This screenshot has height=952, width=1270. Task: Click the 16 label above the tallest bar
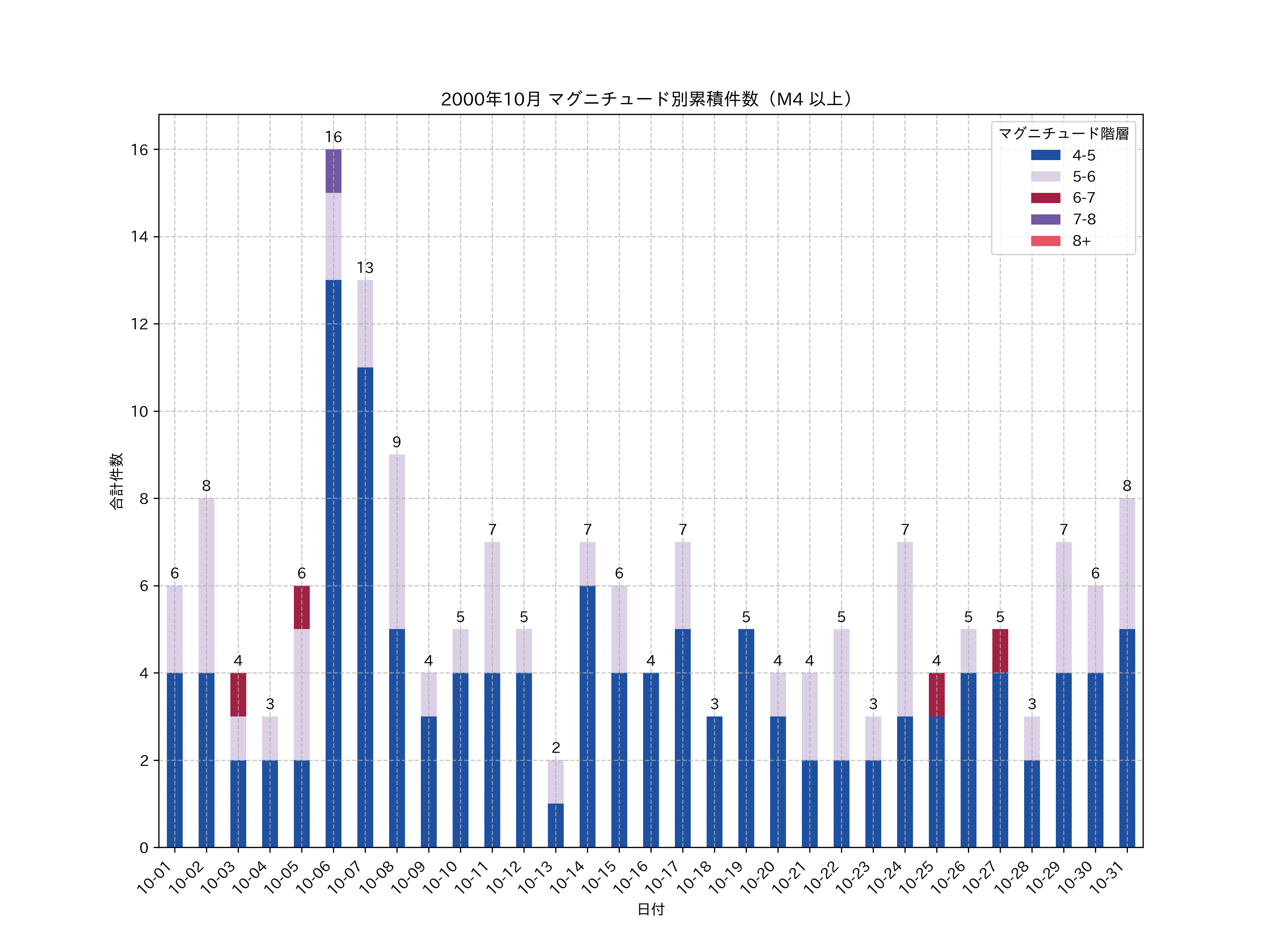[333, 137]
